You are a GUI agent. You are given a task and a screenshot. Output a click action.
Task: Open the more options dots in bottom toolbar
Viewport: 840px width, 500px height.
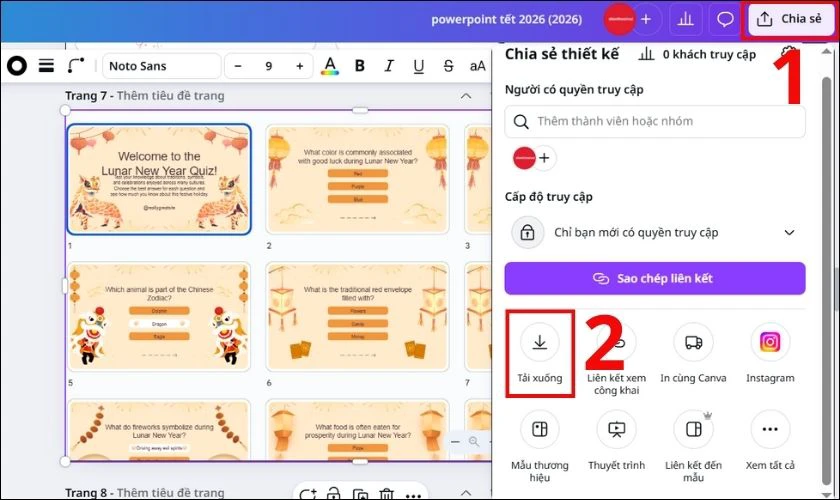pyautogui.click(x=413, y=495)
